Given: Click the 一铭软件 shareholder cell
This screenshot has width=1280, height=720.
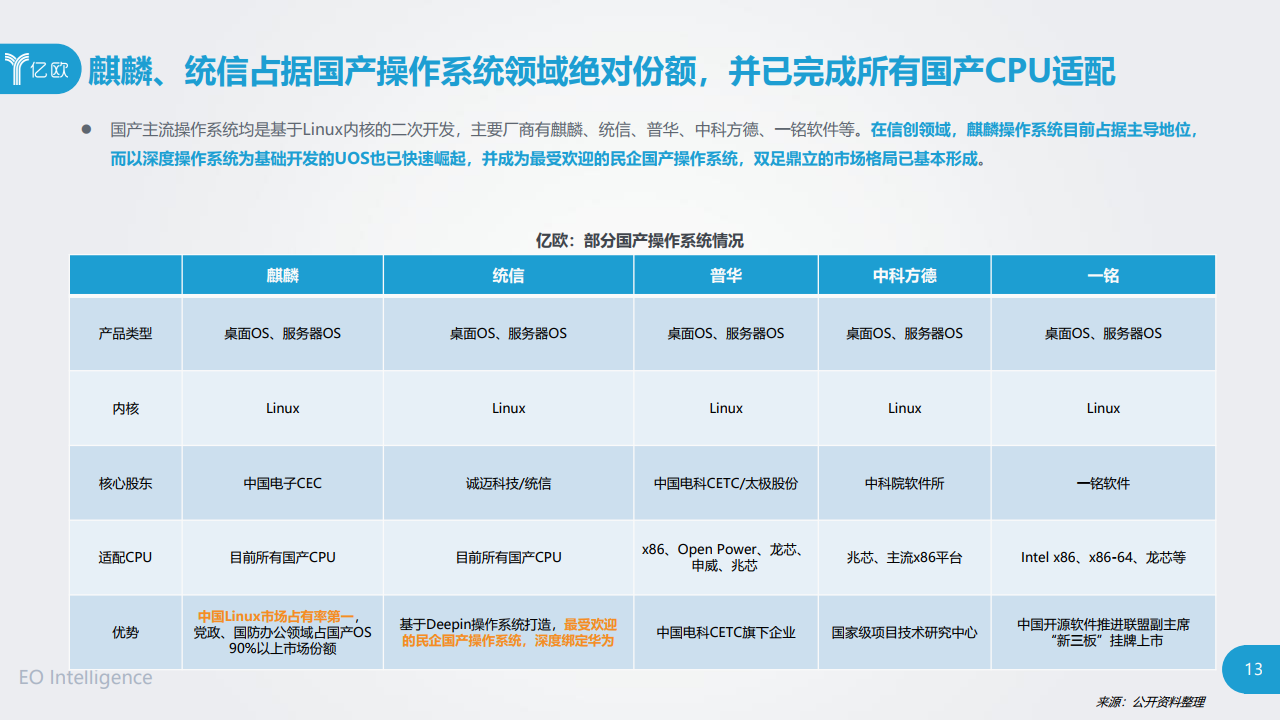Looking at the screenshot, I should click(x=1104, y=483).
